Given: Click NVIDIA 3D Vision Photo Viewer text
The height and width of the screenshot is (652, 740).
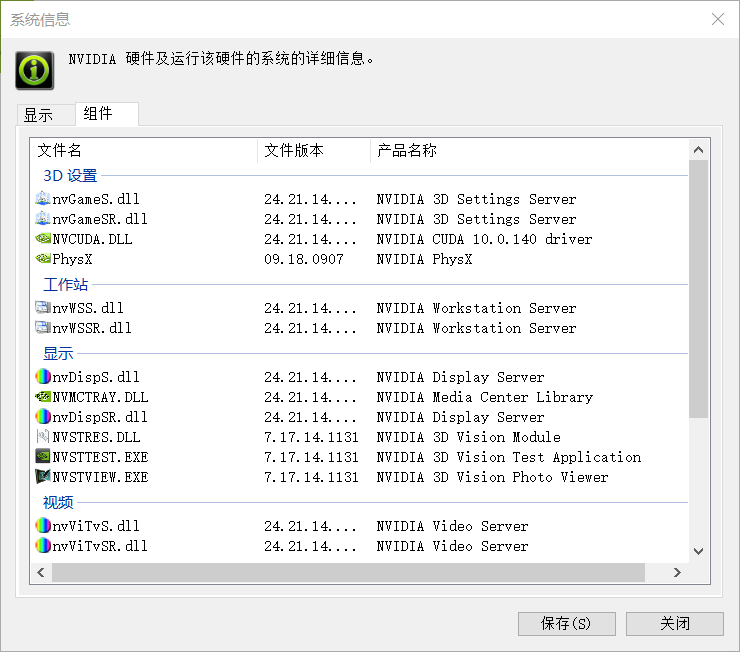Looking at the screenshot, I should coord(492,477).
